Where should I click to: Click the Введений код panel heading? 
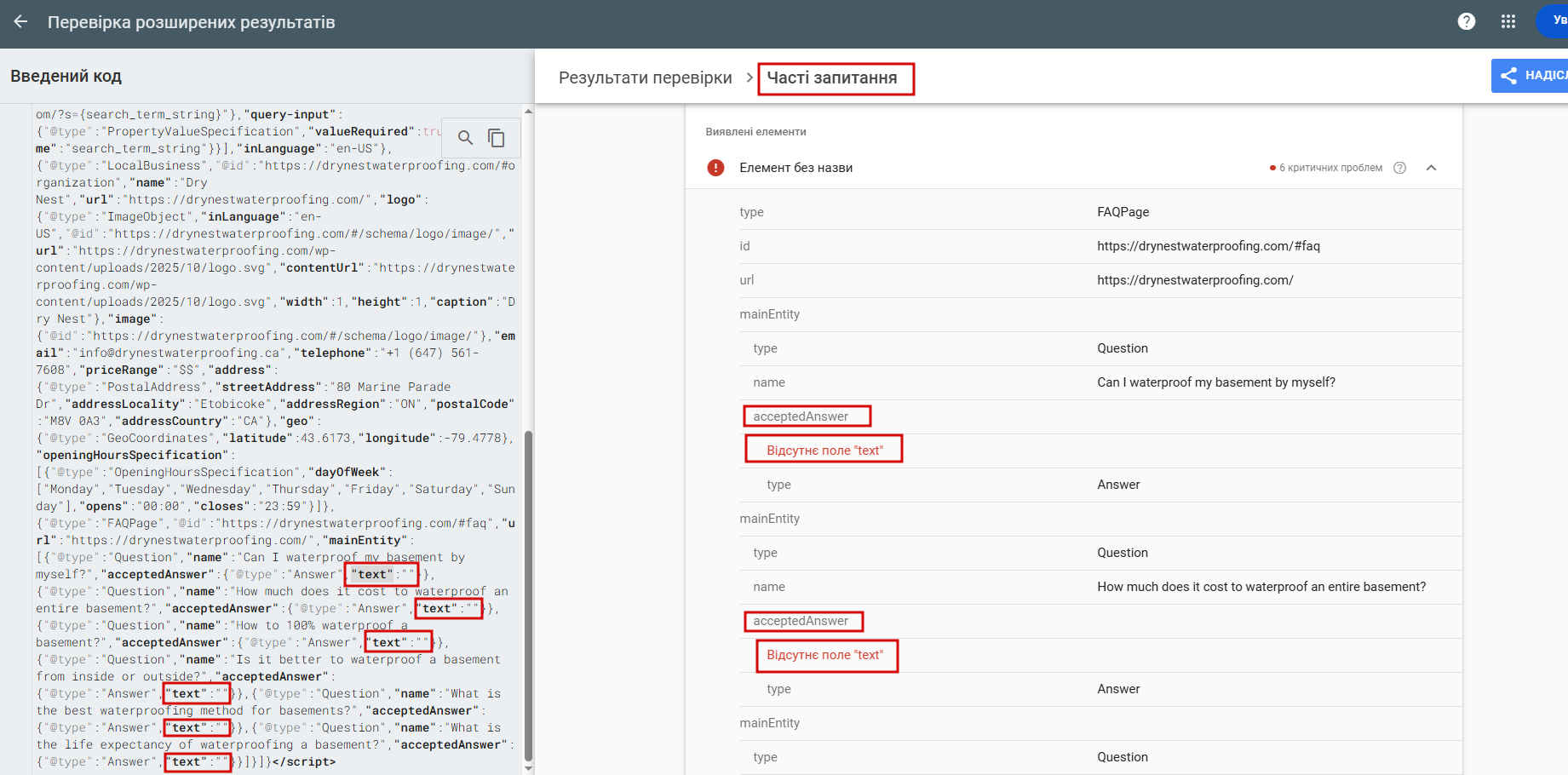pyautogui.click(x=66, y=76)
